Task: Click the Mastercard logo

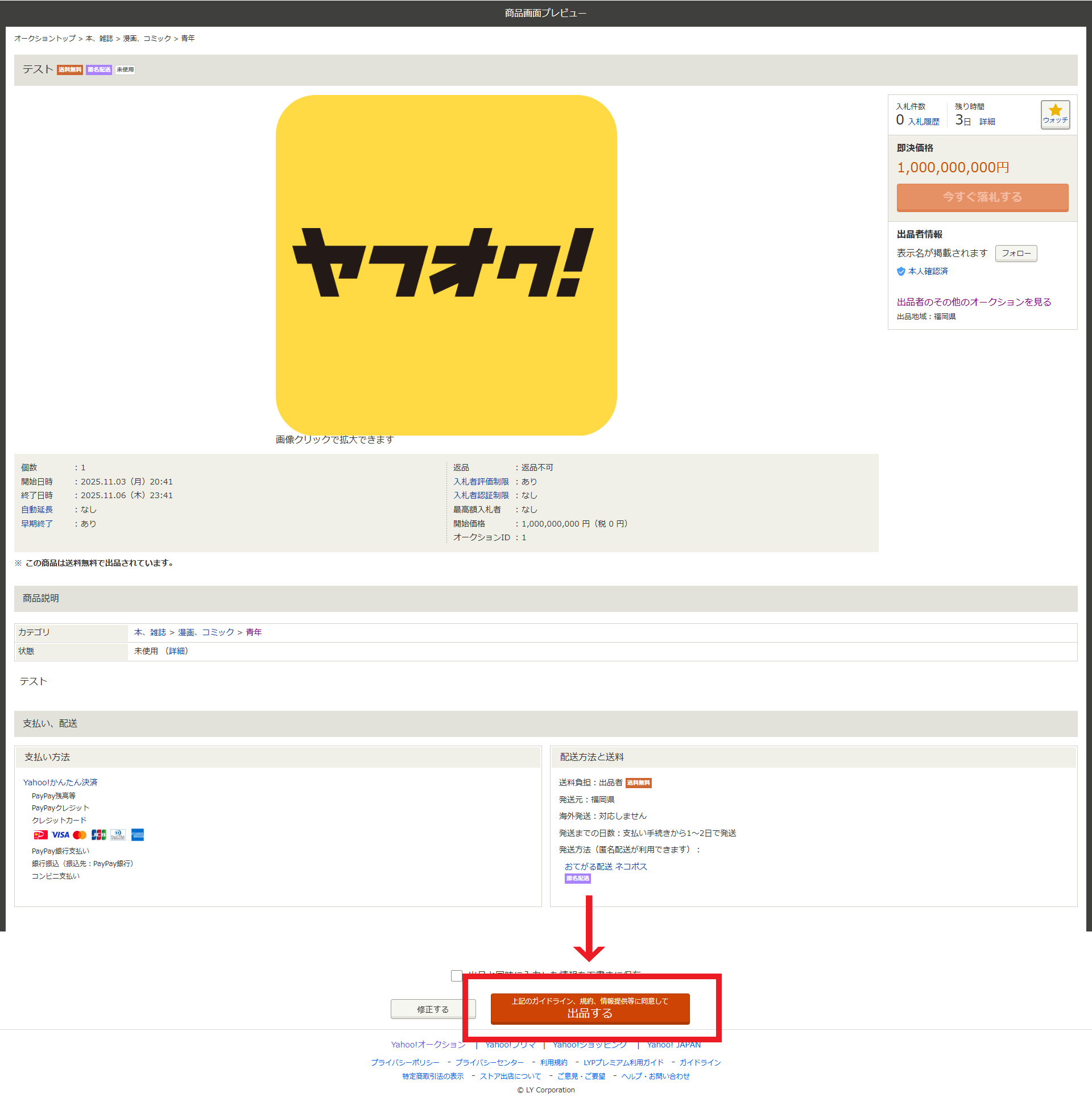Action: tap(80, 835)
